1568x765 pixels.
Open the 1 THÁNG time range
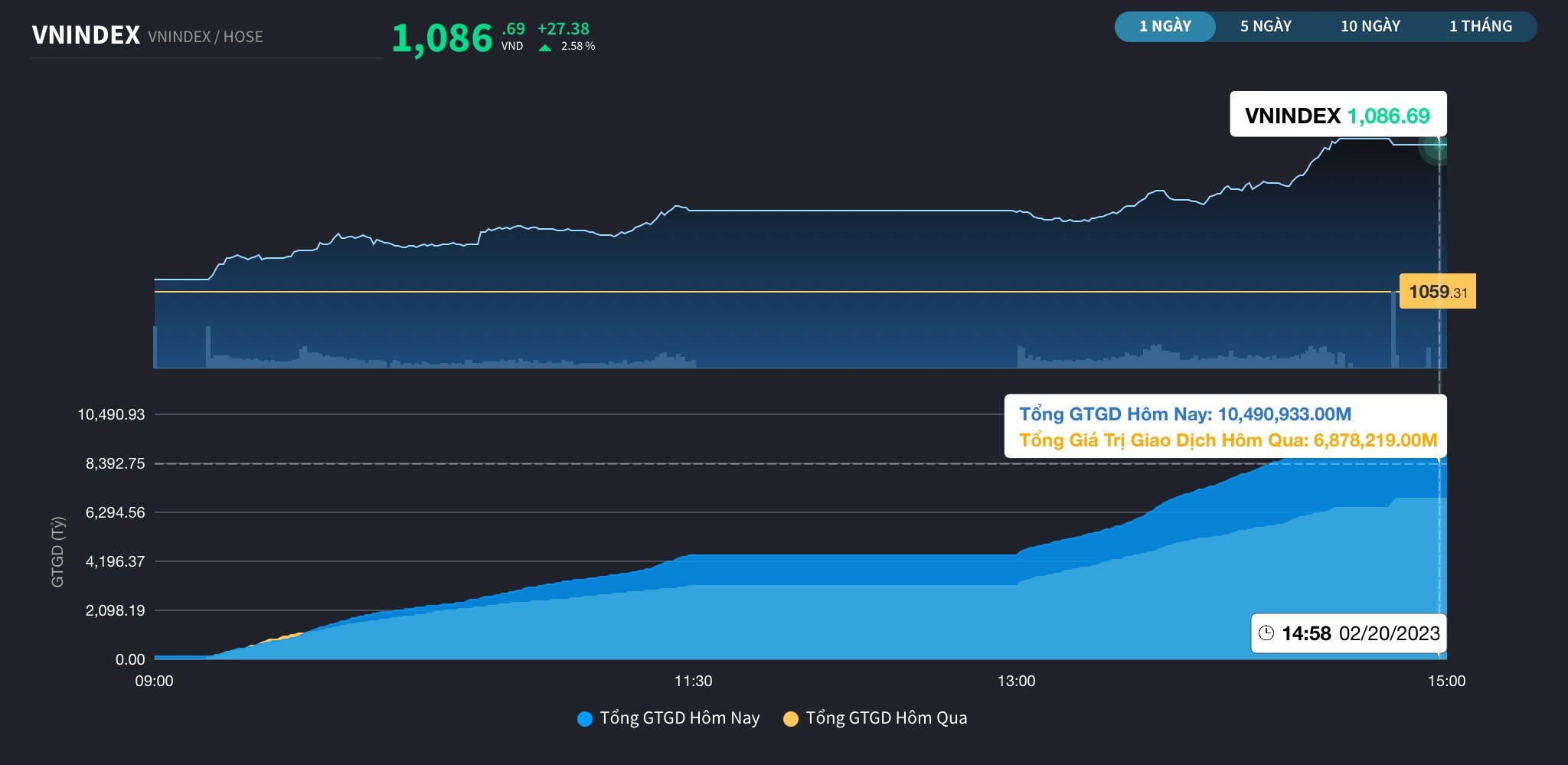click(1480, 27)
